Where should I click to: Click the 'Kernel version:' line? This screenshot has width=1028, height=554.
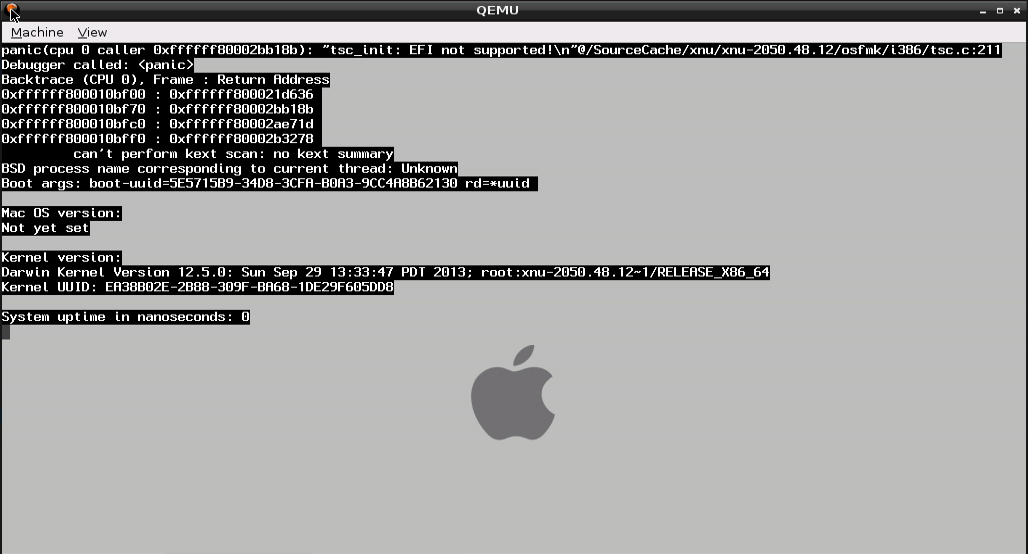(61, 258)
